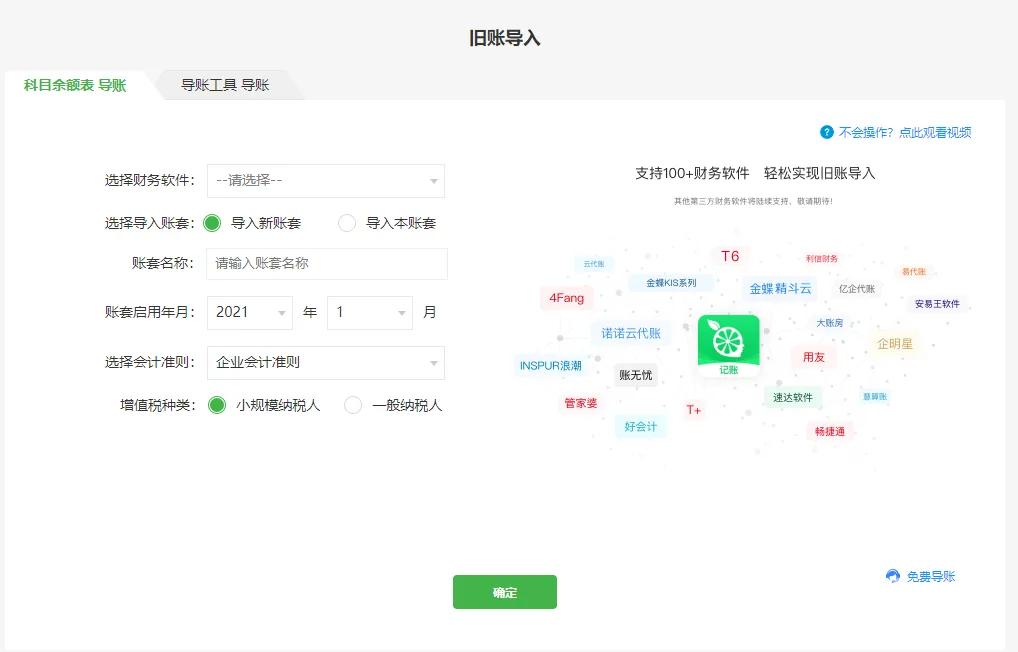This screenshot has width=1018, height=652.
Task: Click the blue question mark help icon
Action: click(x=827, y=131)
